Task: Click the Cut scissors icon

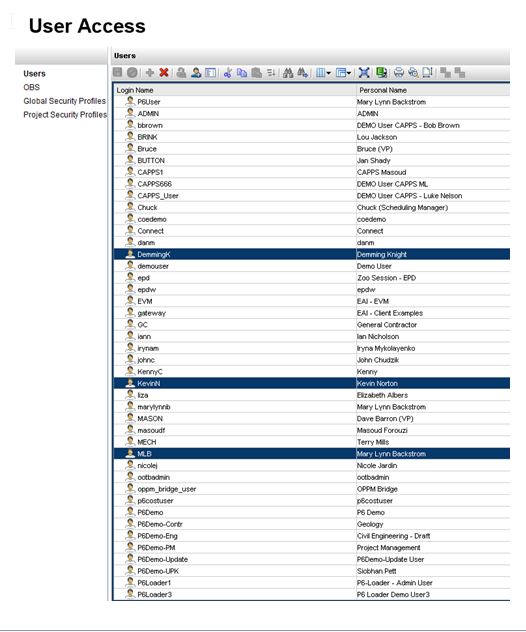Action: coord(228,73)
